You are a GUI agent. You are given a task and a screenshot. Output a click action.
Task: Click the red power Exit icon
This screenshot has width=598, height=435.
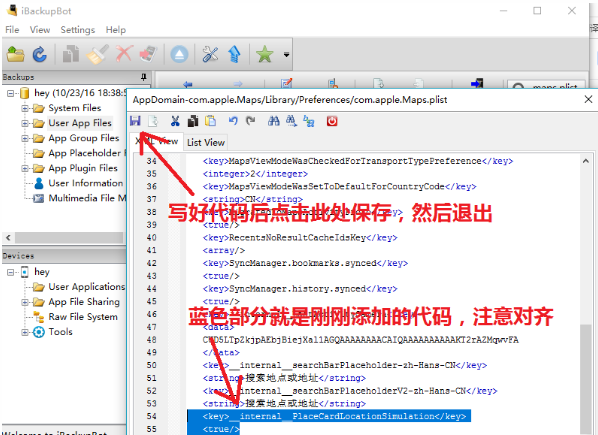(x=332, y=121)
